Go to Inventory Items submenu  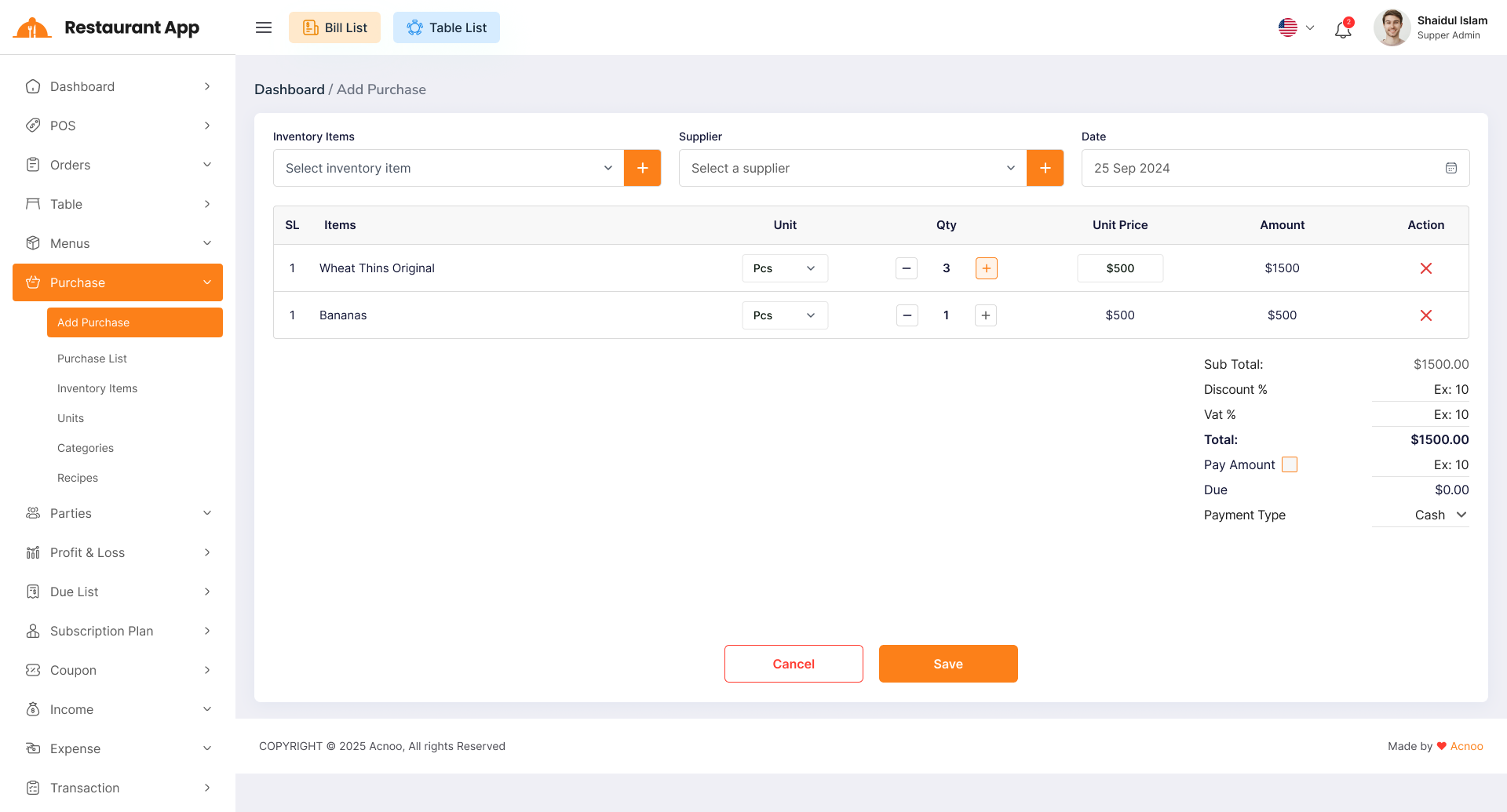pyautogui.click(x=97, y=388)
